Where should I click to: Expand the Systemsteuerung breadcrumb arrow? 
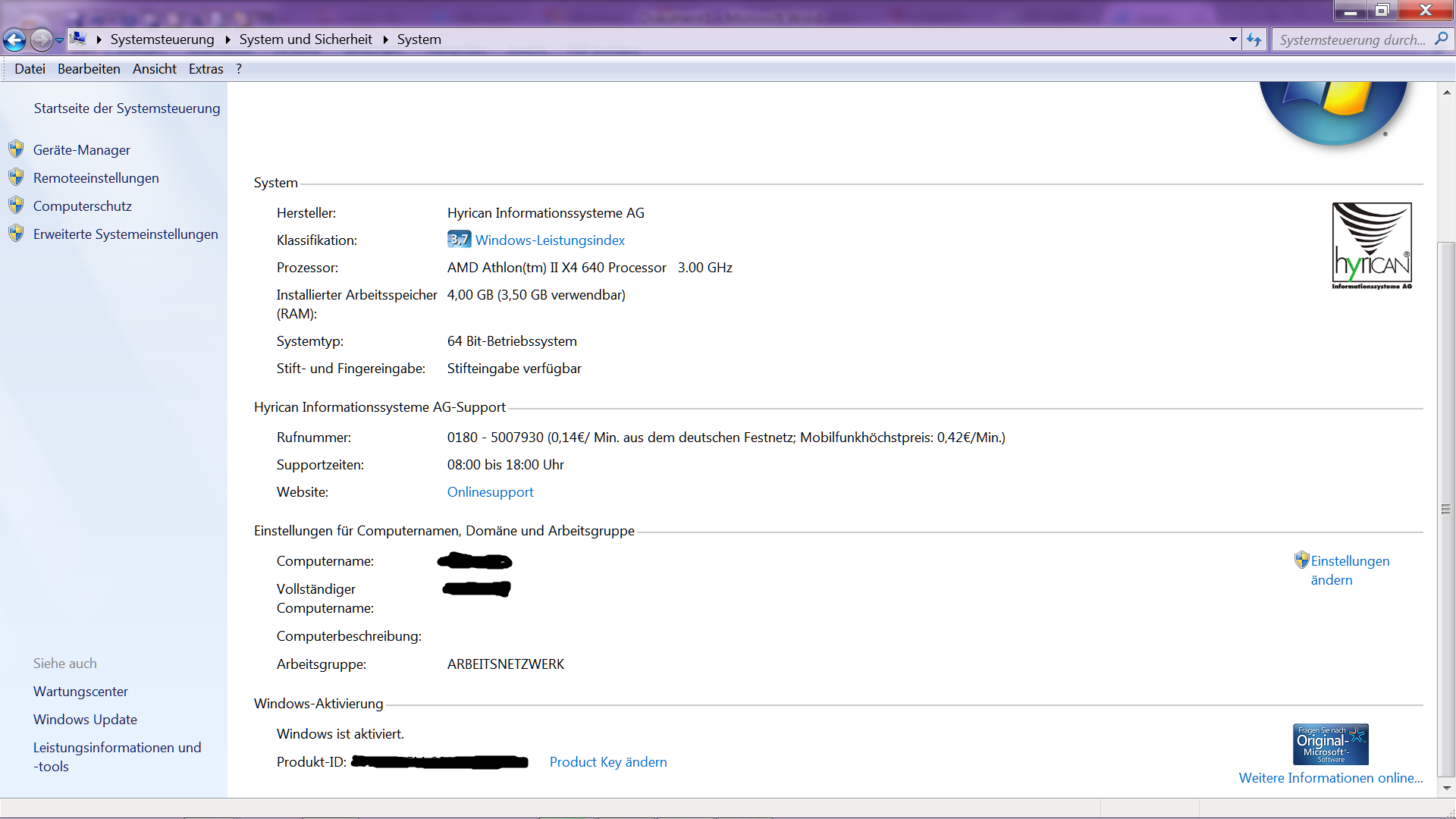click(227, 39)
